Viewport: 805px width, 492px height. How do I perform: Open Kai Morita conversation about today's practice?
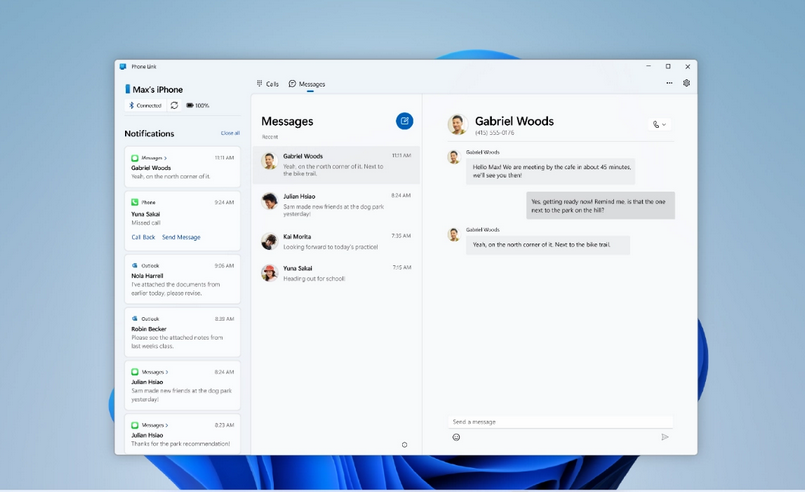pyautogui.click(x=336, y=241)
